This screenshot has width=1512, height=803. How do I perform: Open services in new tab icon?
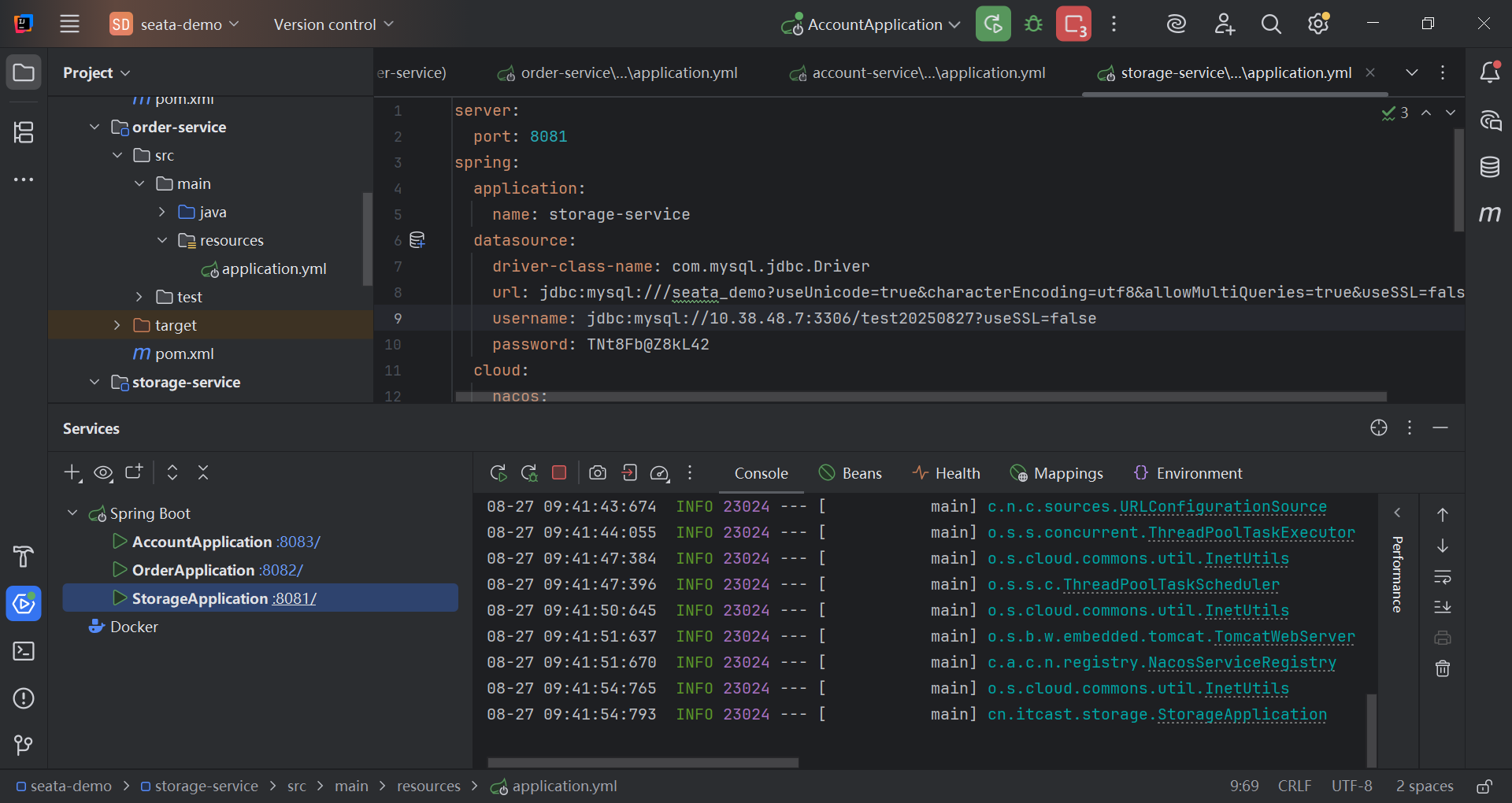[x=134, y=472]
